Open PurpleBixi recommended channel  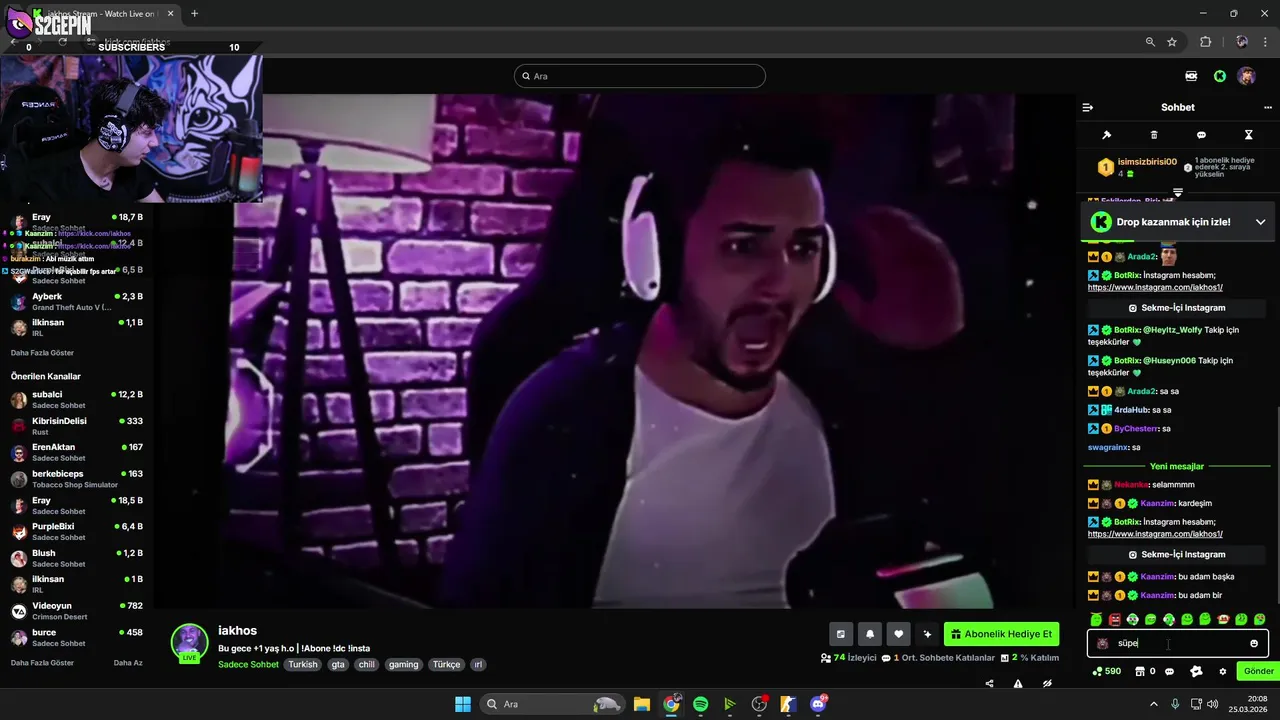point(77,531)
